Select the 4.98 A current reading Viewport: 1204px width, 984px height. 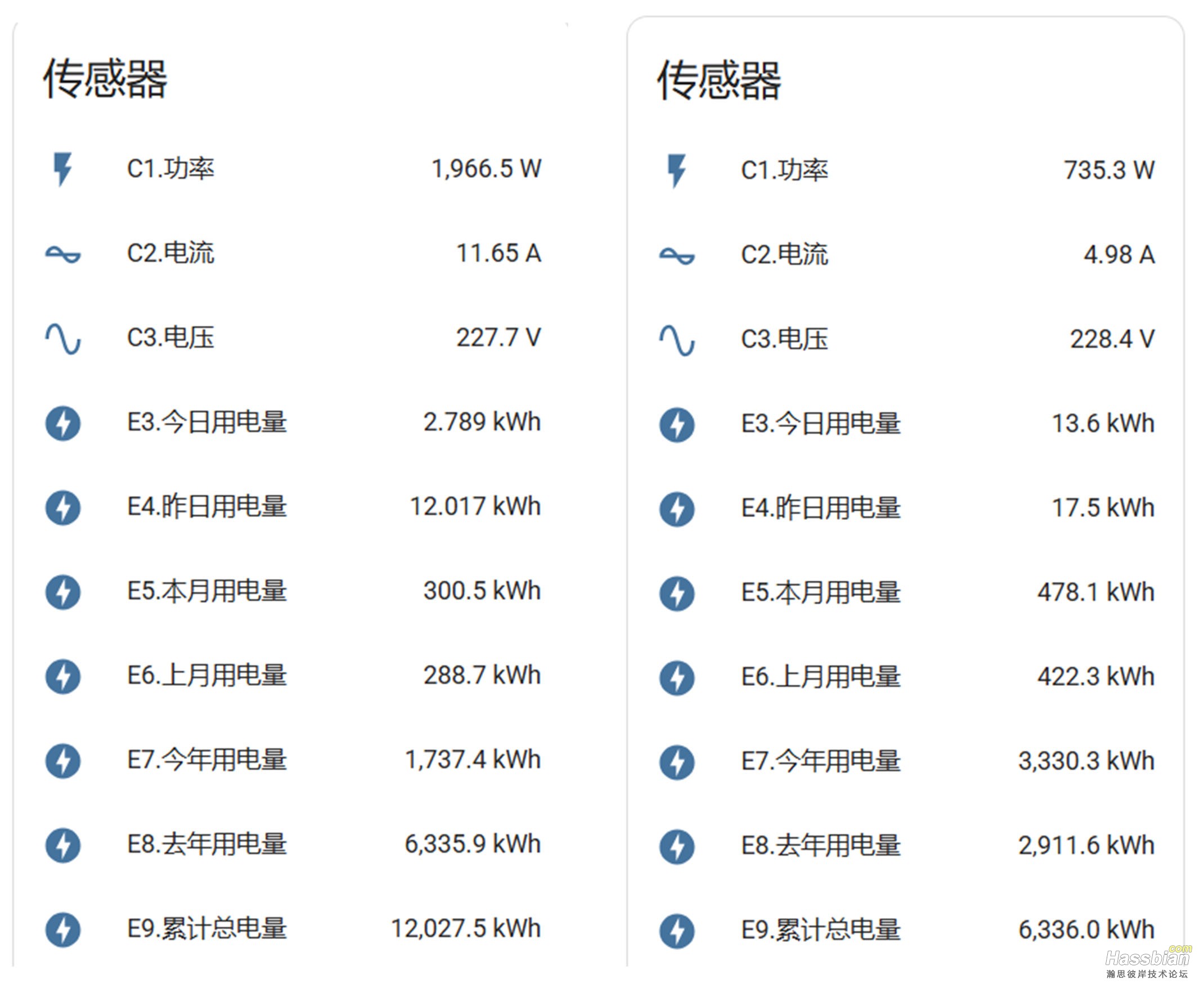1120,255
